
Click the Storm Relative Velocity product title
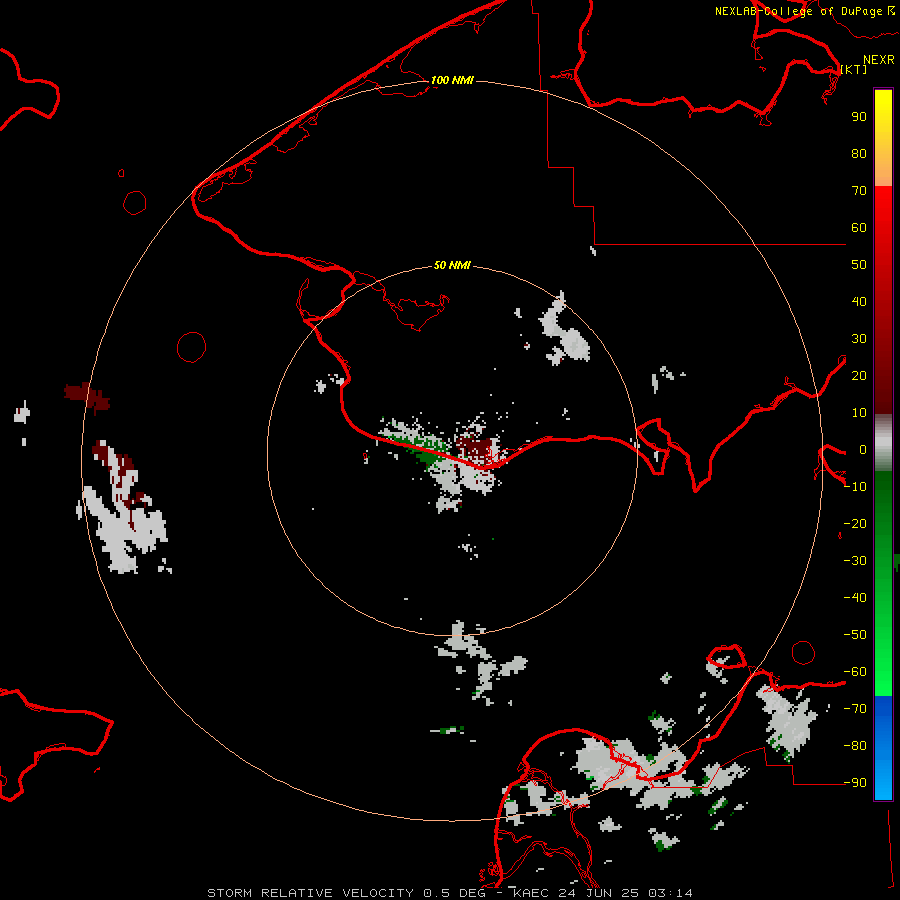(x=450, y=893)
